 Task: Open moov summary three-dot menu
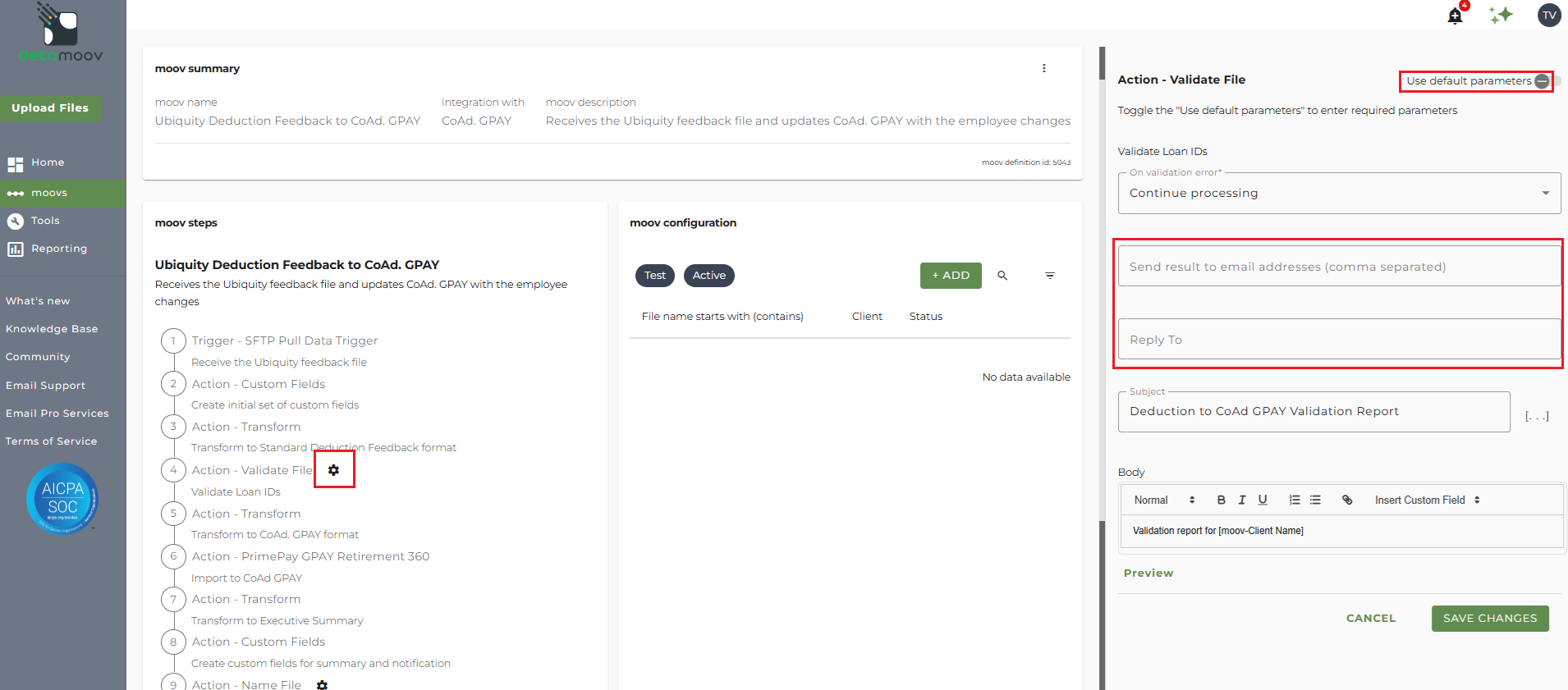pyautogui.click(x=1044, y=68)
